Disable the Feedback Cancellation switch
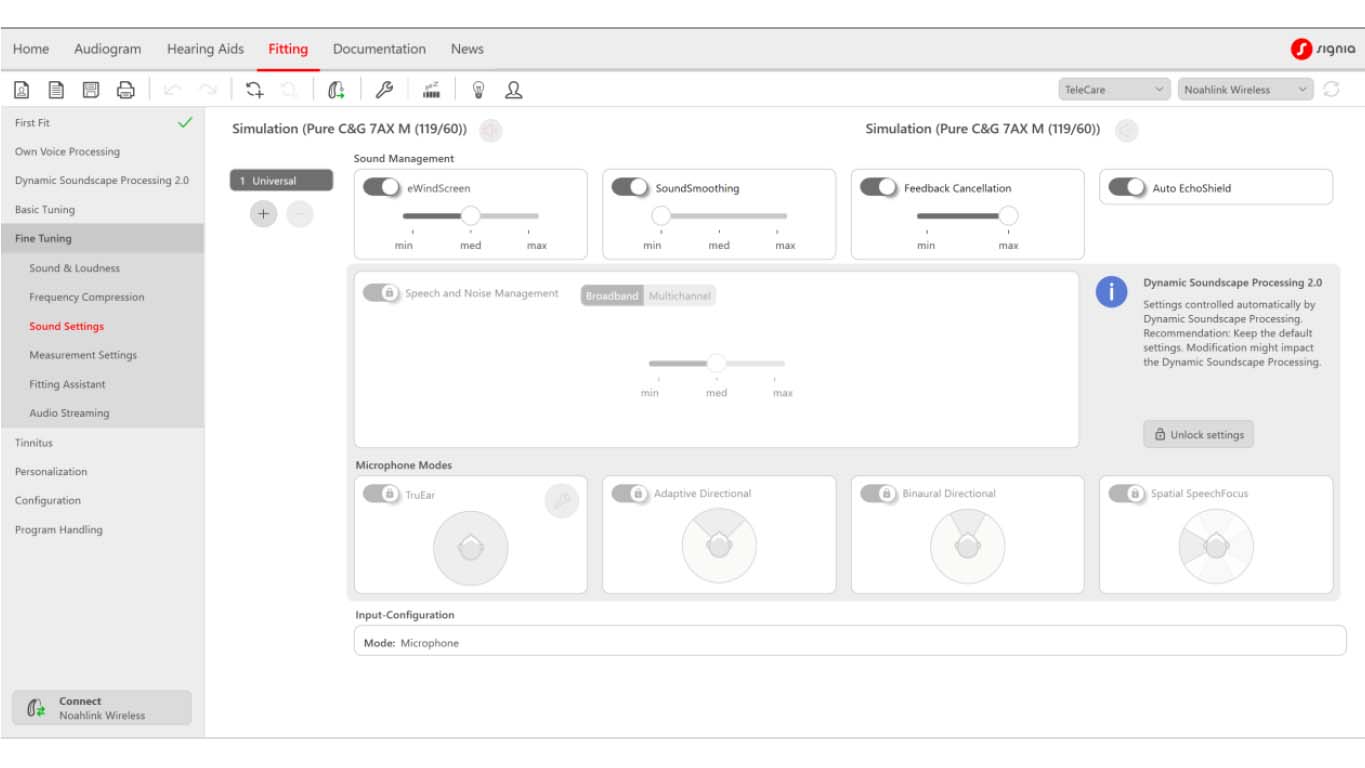 [x=879, y=187]
